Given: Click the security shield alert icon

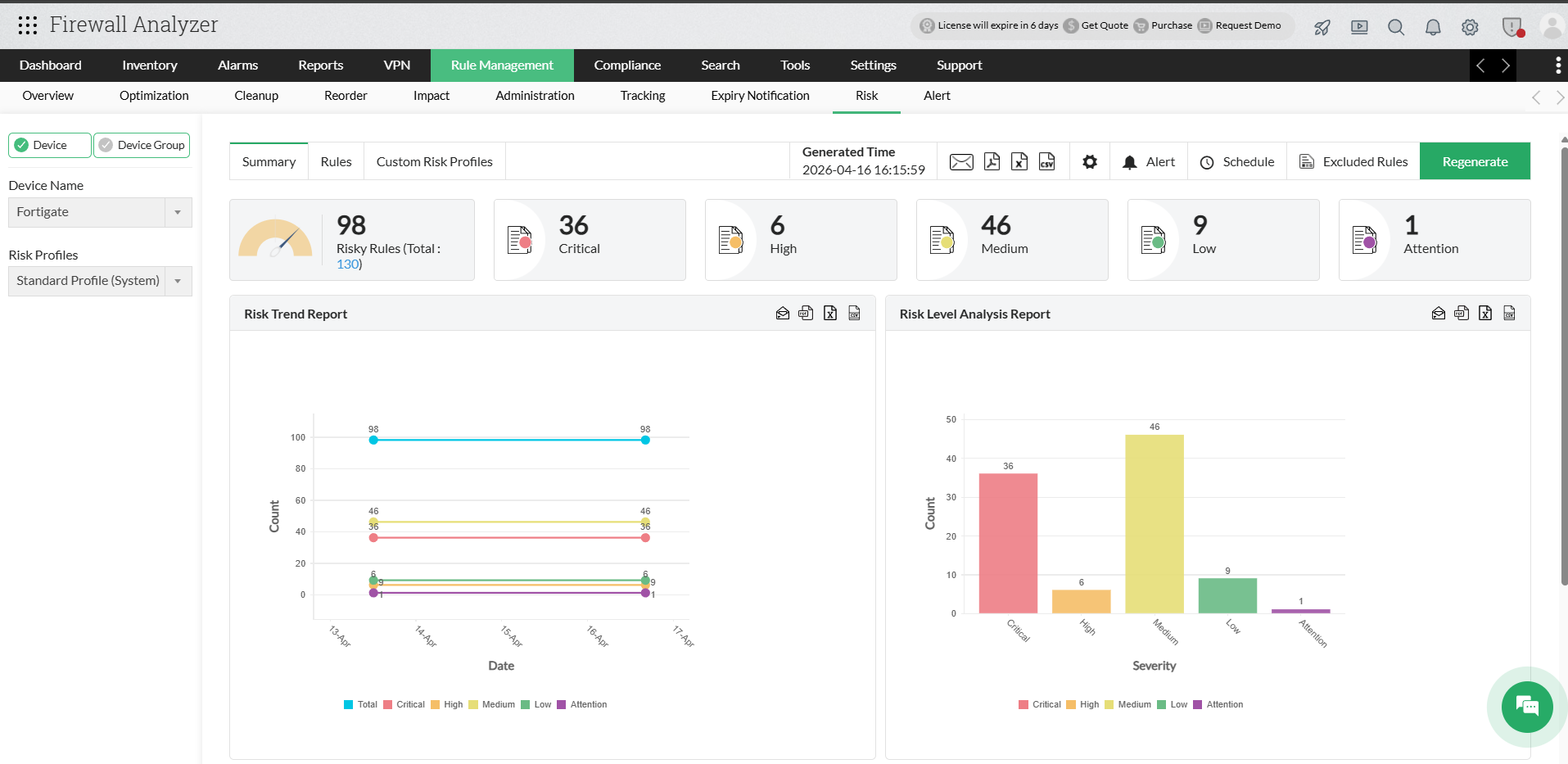Looking at the screenshot, I should (x=1512, y=27).
